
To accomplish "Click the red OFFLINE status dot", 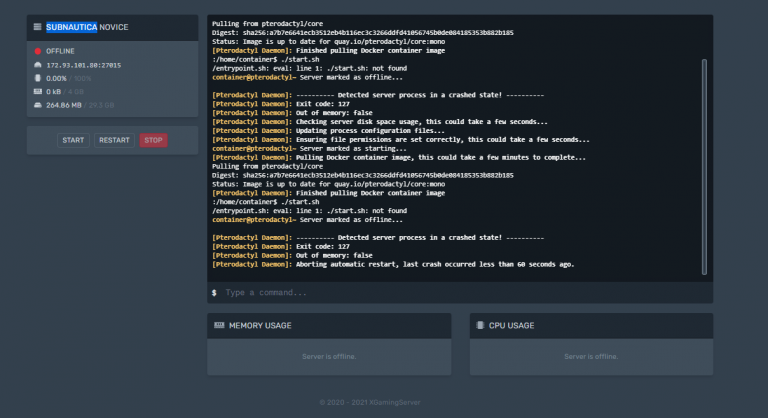I will 38,50.
